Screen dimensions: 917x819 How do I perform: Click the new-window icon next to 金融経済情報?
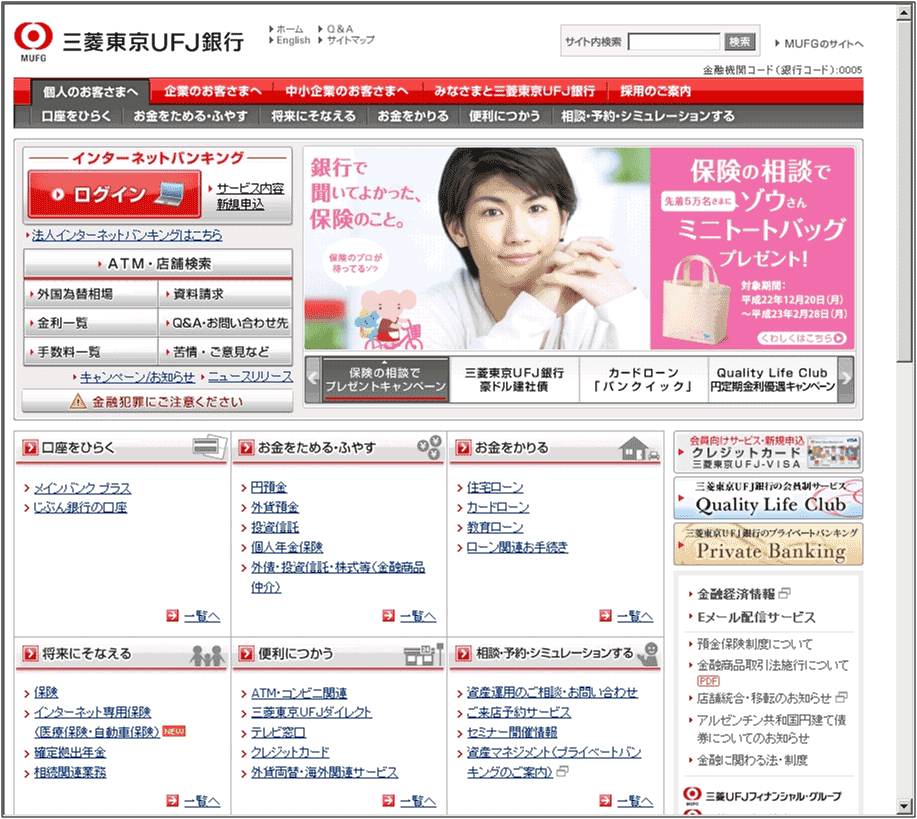pos(785,593)
